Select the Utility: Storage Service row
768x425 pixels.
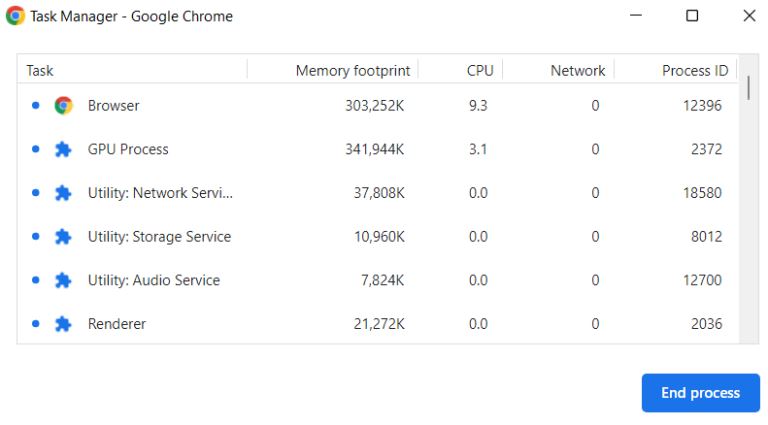coord(377,236)
